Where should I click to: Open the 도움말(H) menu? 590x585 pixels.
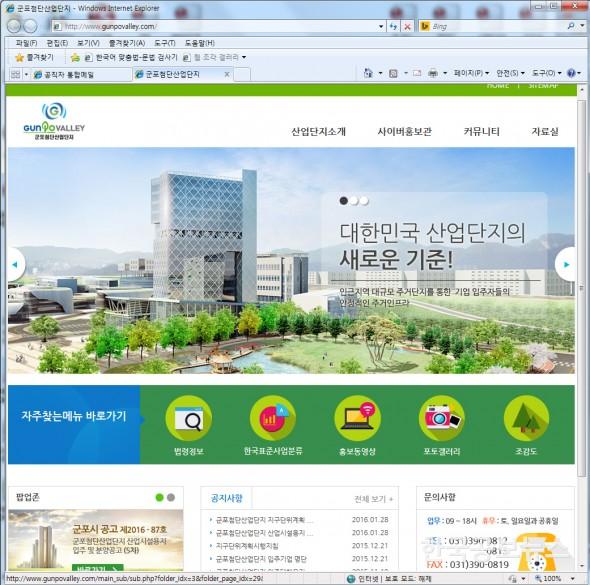tap(199, 43)
